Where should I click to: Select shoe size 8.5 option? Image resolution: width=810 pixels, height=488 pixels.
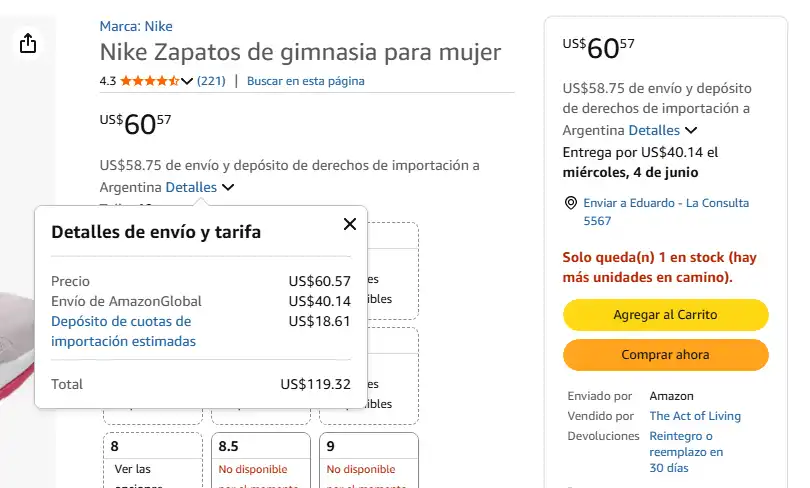[261, 460]
